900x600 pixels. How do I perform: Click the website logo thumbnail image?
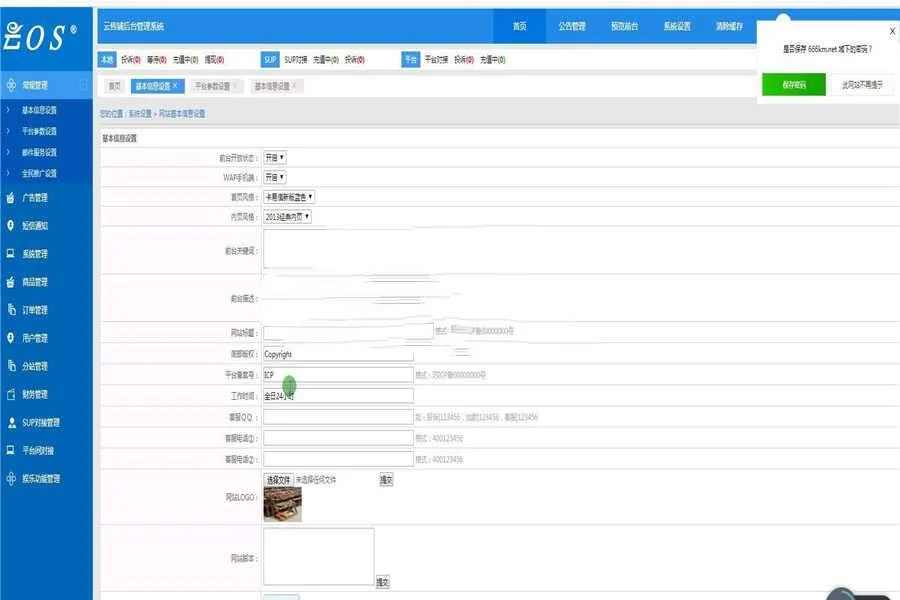click(282, 504)
